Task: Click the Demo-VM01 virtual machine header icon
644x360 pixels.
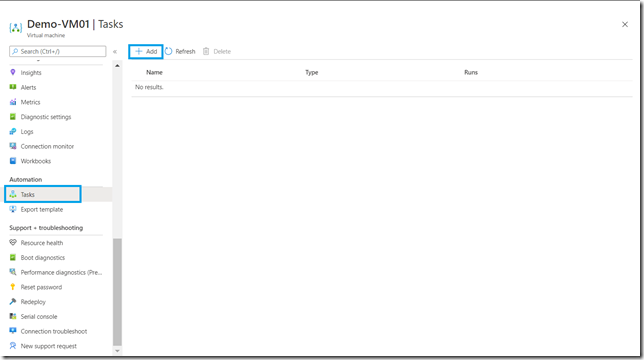Action: tap(16, 28)
